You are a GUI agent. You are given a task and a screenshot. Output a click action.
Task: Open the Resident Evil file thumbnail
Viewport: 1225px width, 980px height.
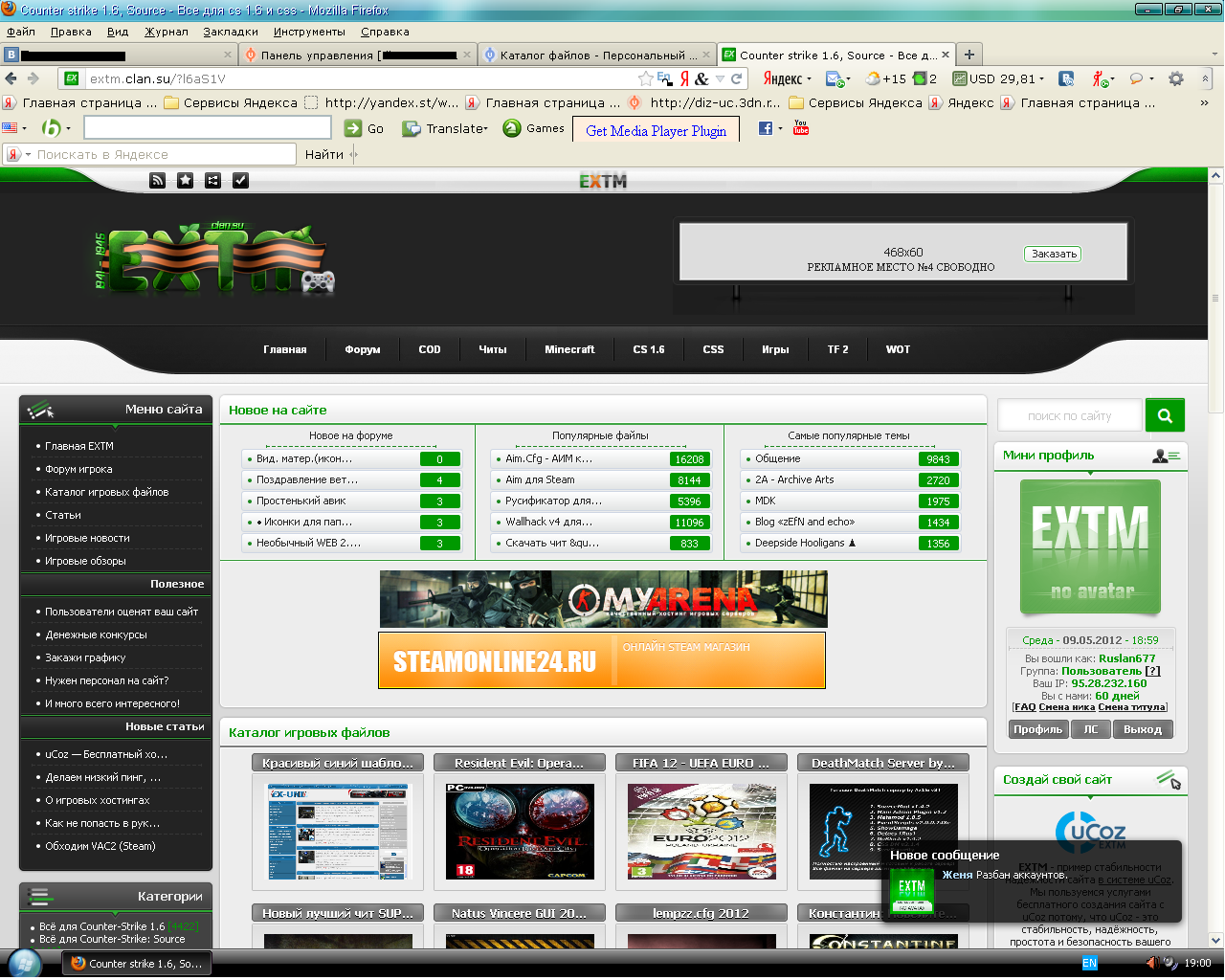coord(520,831)
